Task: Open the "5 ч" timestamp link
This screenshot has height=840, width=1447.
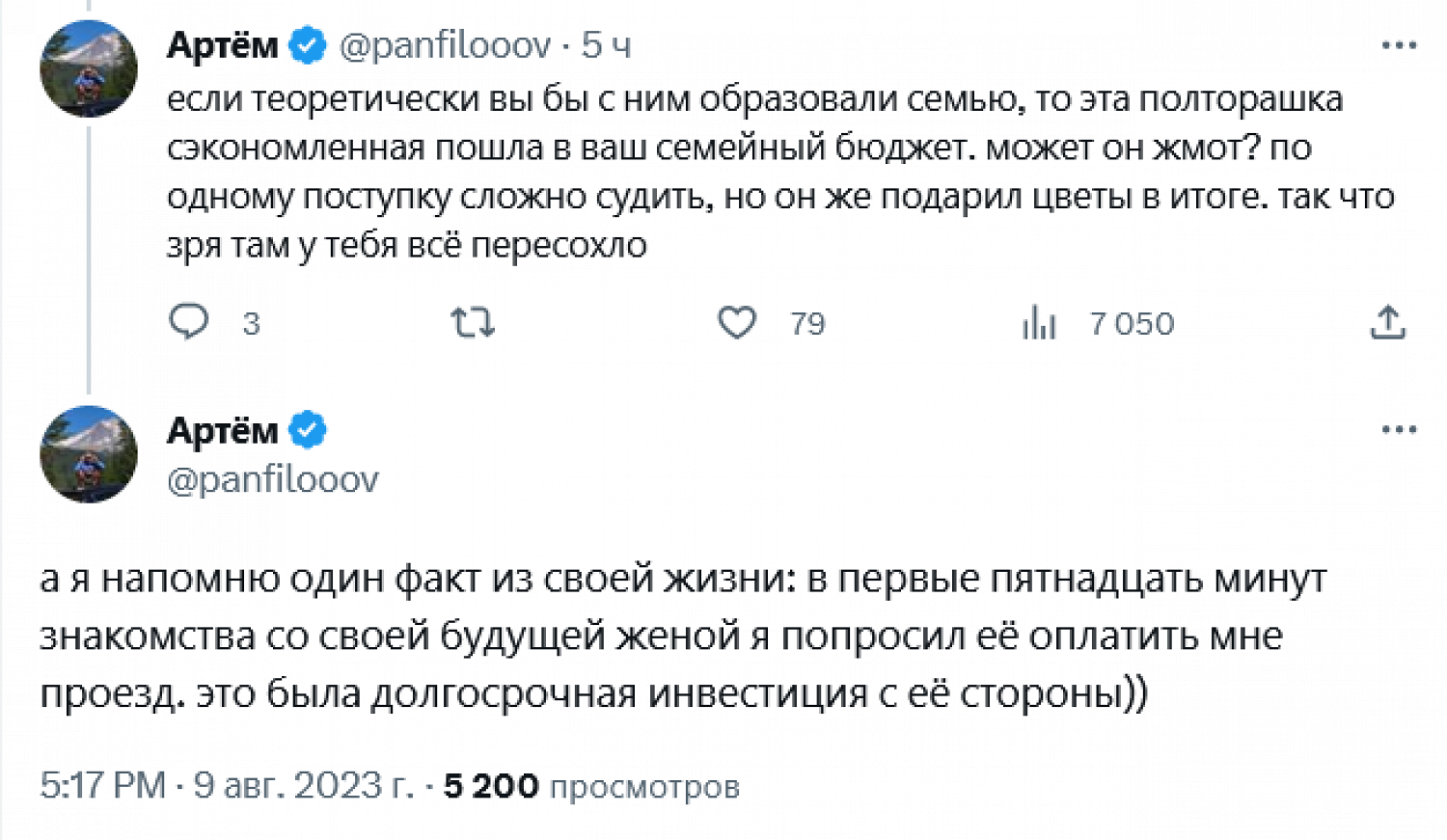Action: point(607,45)
